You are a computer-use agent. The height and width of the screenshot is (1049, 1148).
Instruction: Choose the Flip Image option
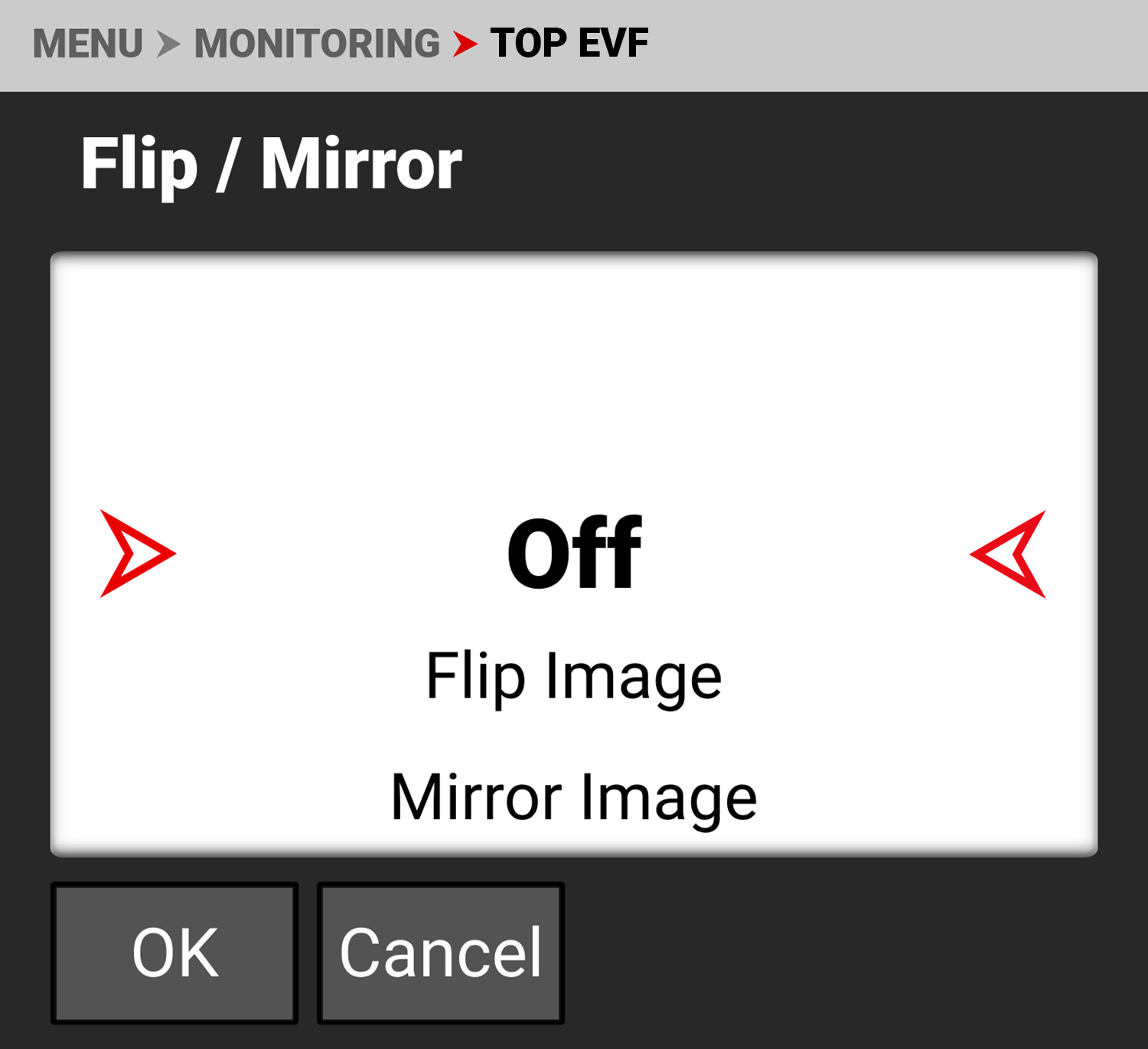(x=574, y=676)
